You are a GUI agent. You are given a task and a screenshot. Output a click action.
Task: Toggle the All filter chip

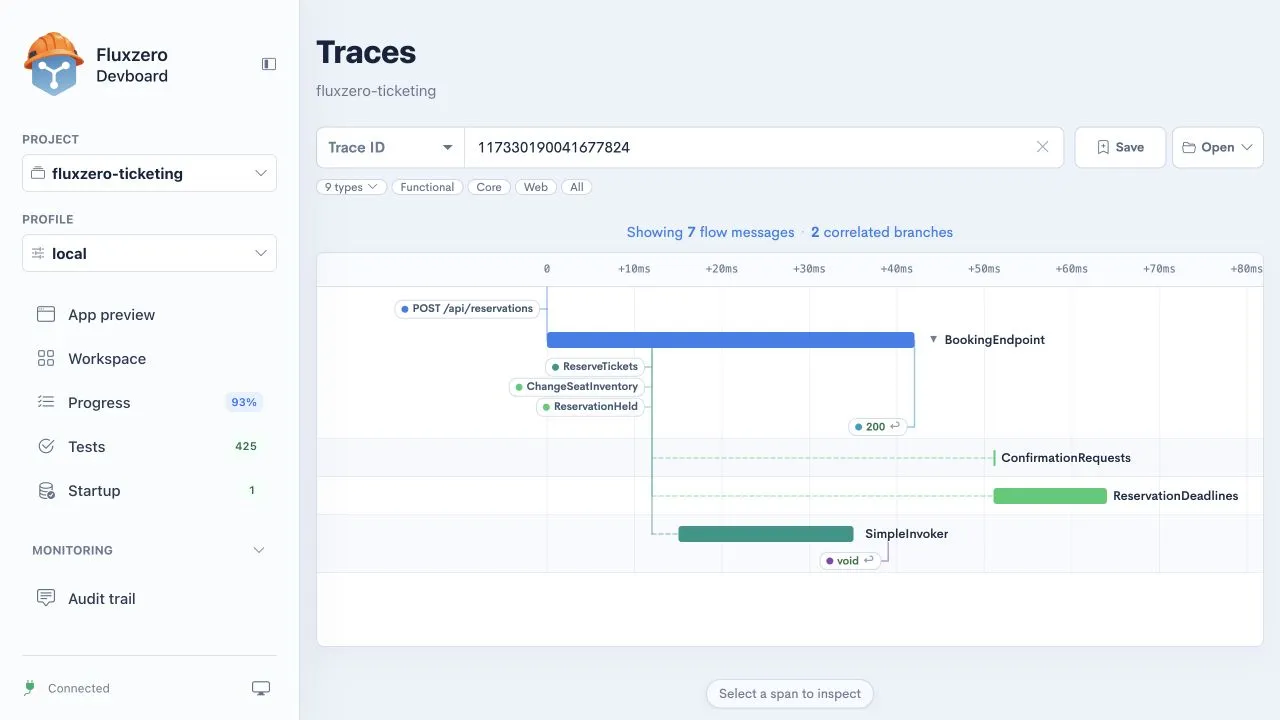click(x=577, y=187)
